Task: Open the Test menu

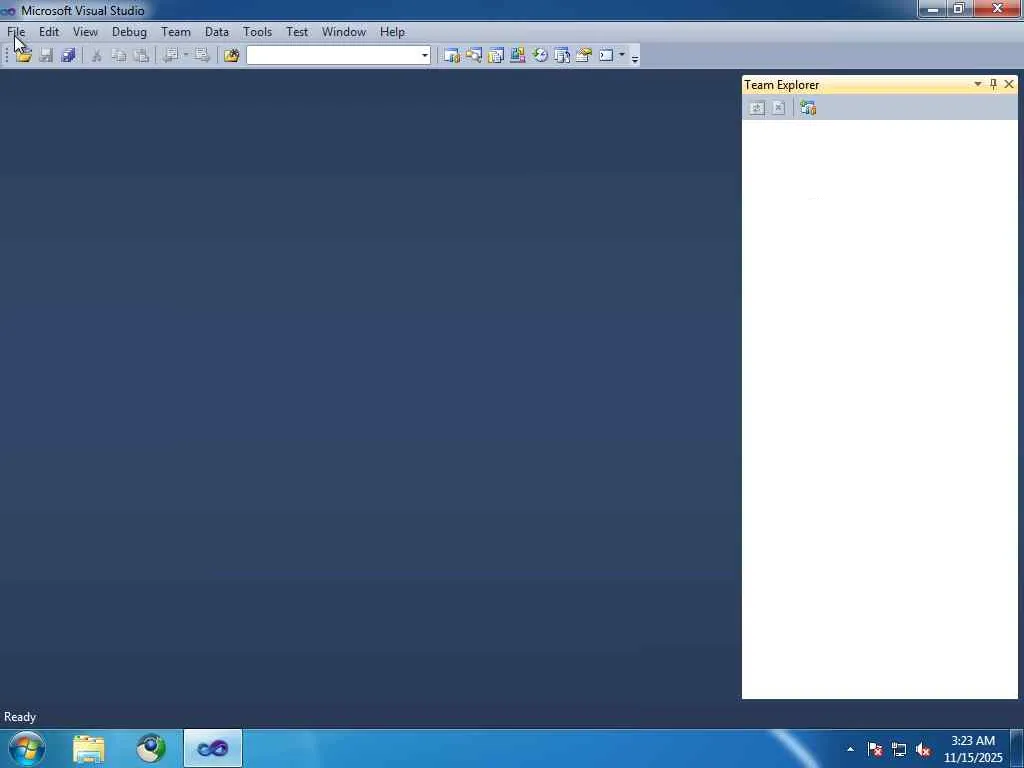Action: click(x=297, y=32)
